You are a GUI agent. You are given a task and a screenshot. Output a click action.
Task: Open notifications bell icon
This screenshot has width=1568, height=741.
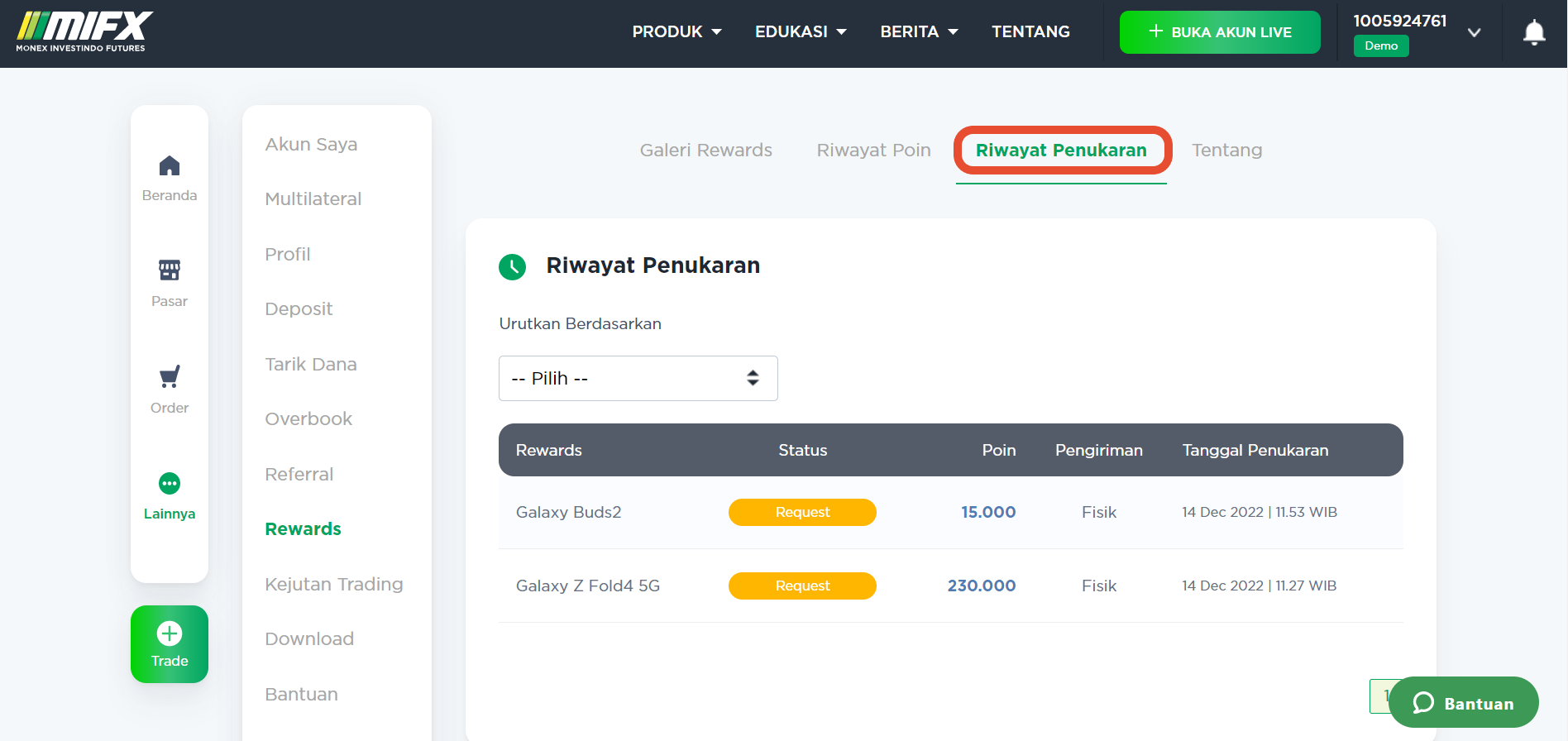(x=1534, y=33)
